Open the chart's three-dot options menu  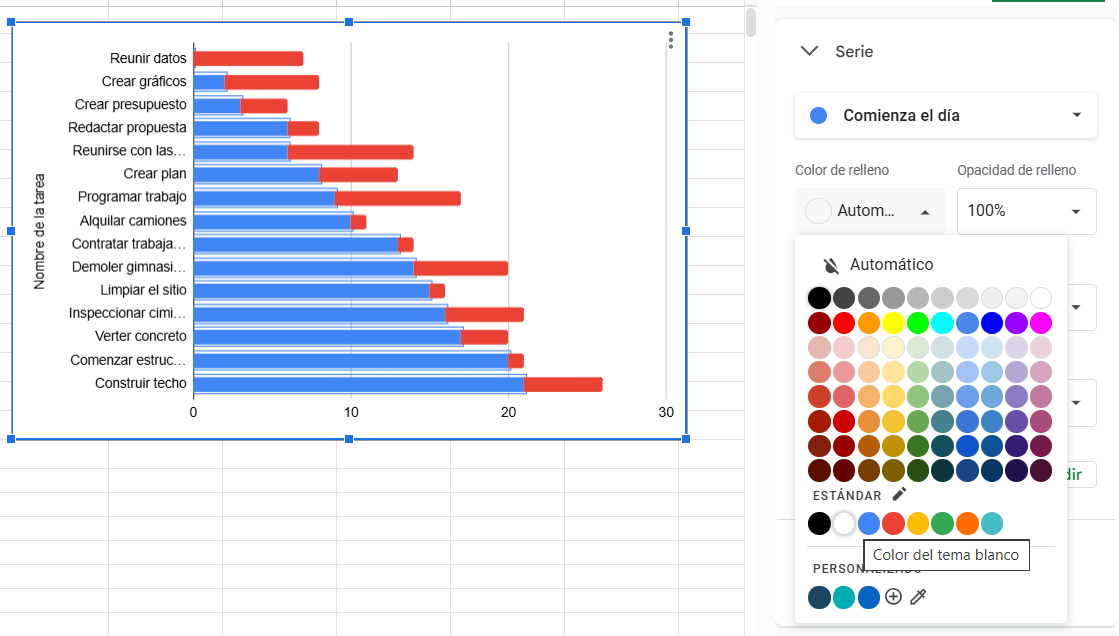point(671,40)
